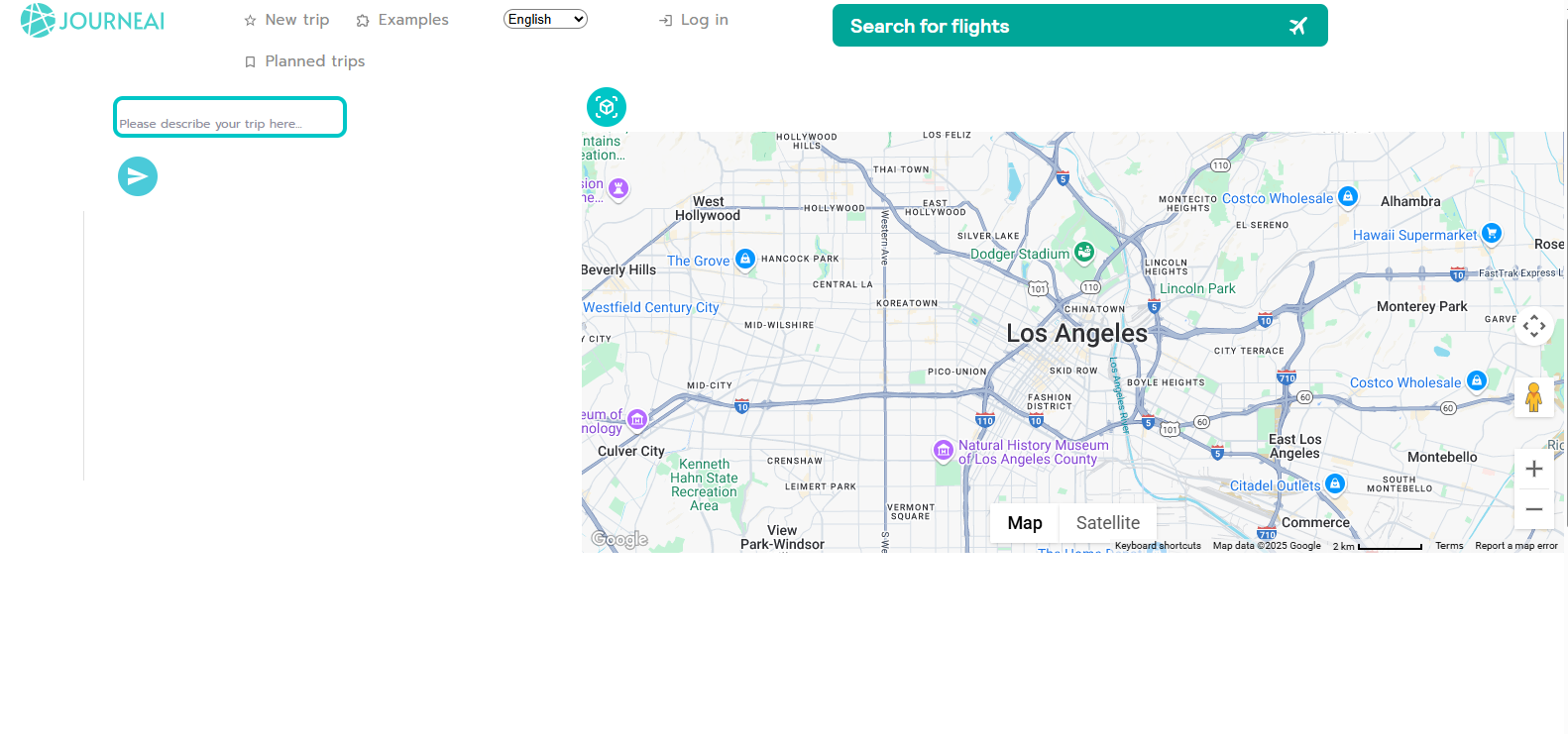Click the Google logo on the map
Viewport: 1568px width, 750px height.
click(619, 539)
